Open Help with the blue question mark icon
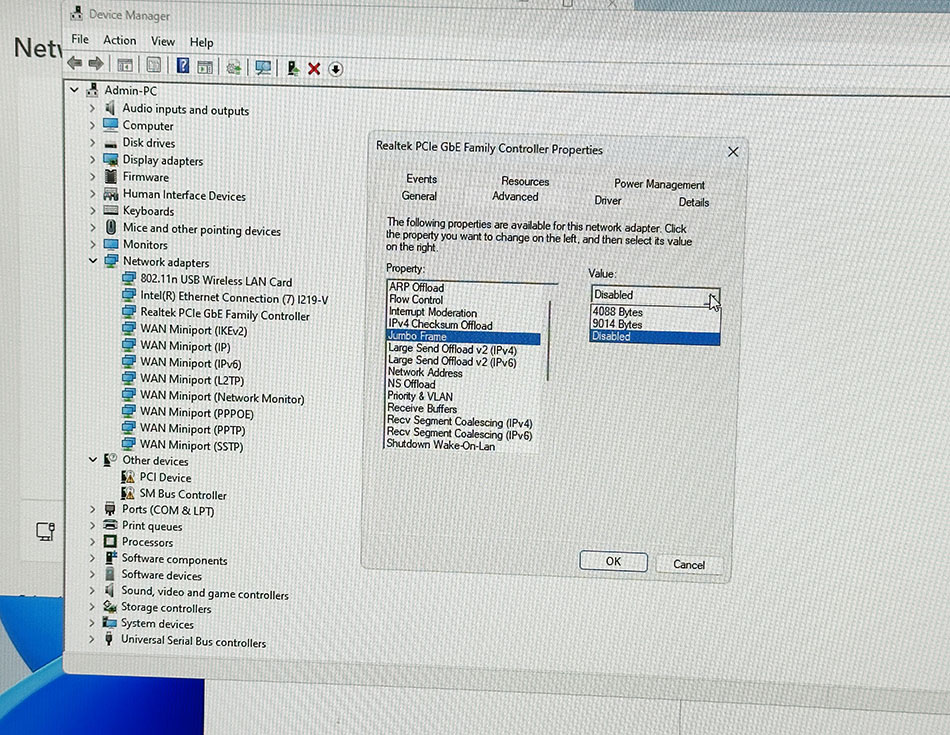This screenshot has width=950, height=735. pyautogui.click(x=182, y=65)
